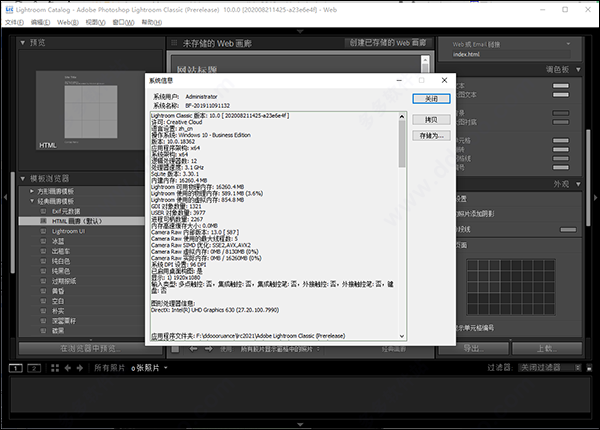Hide the top module panel with arrow

[300, 31]
